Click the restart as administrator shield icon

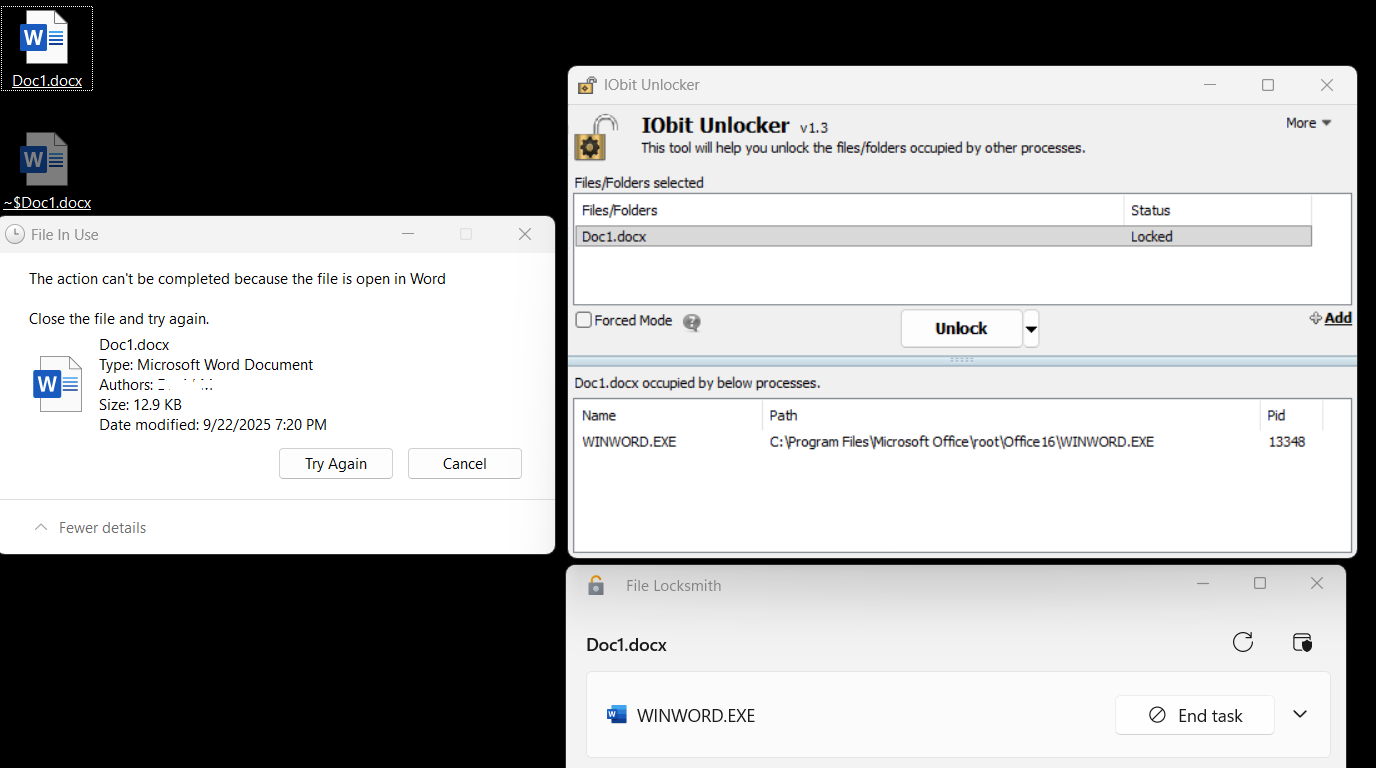(1301, 642)
